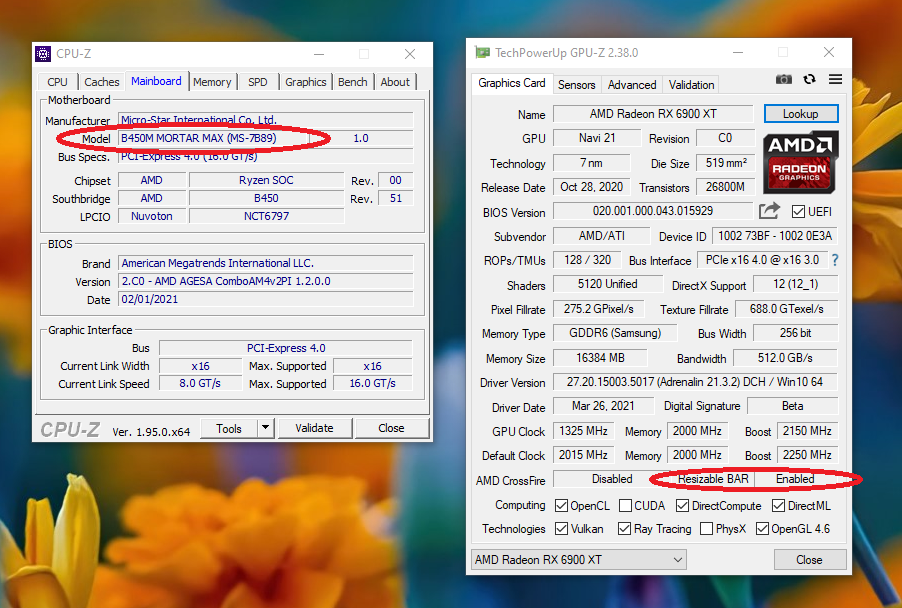Screen dimensions: 902x608
Task: Click the GPU-Z title bar icon
Action: [x=482, y=52]
